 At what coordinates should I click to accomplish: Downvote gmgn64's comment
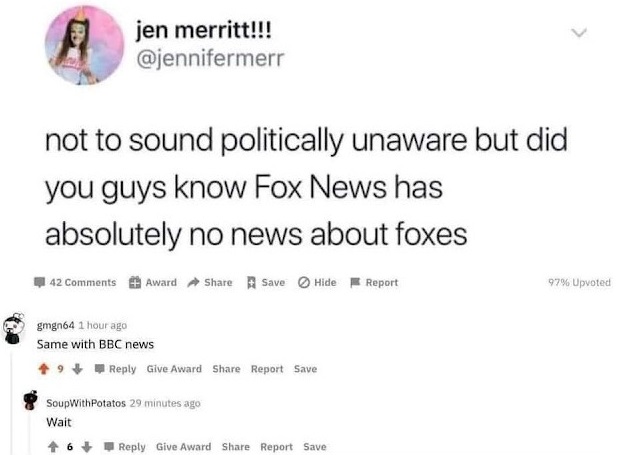click(75, 369)
